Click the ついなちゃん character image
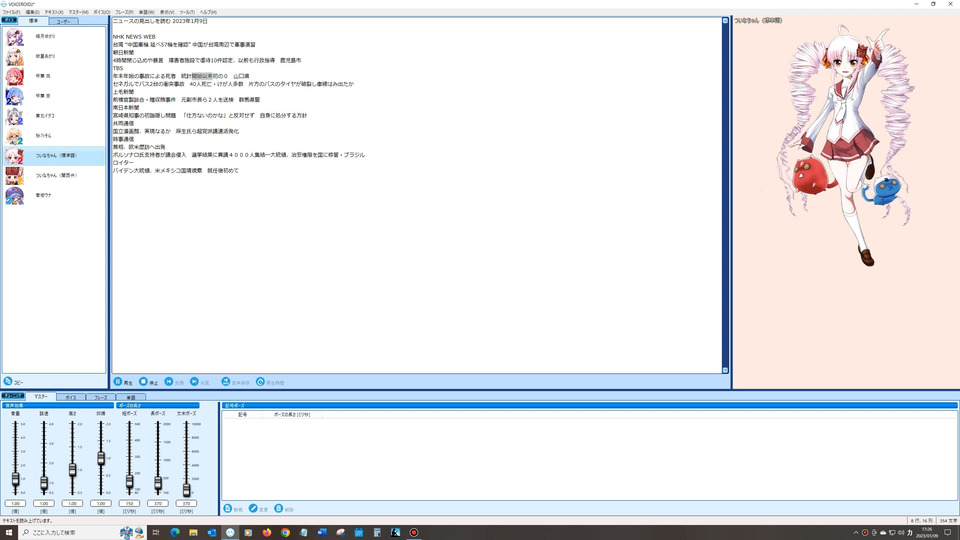This screenshot has width=960, height=540. [x=846, y=147]
